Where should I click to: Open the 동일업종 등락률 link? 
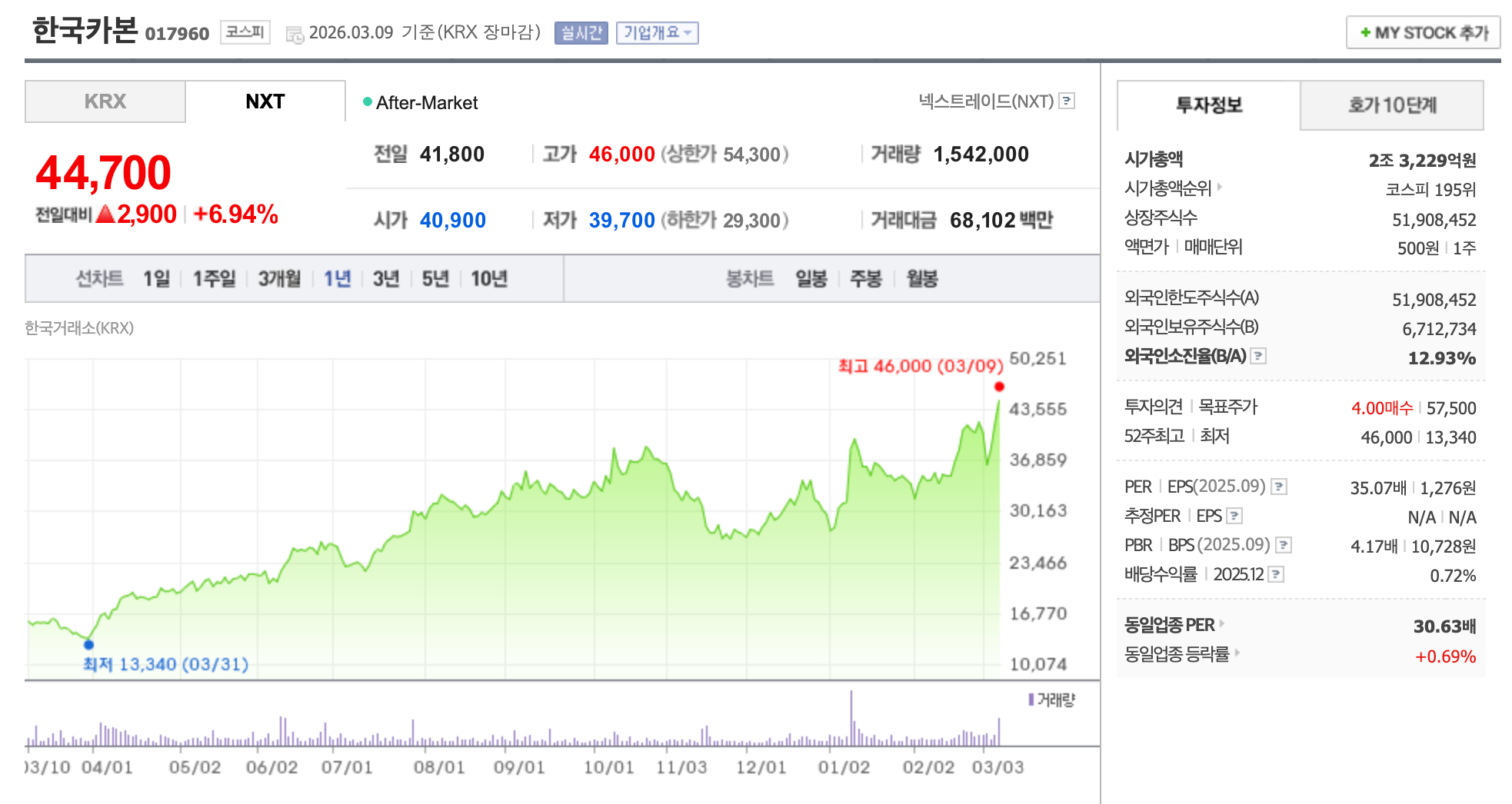pos(1177,654)
